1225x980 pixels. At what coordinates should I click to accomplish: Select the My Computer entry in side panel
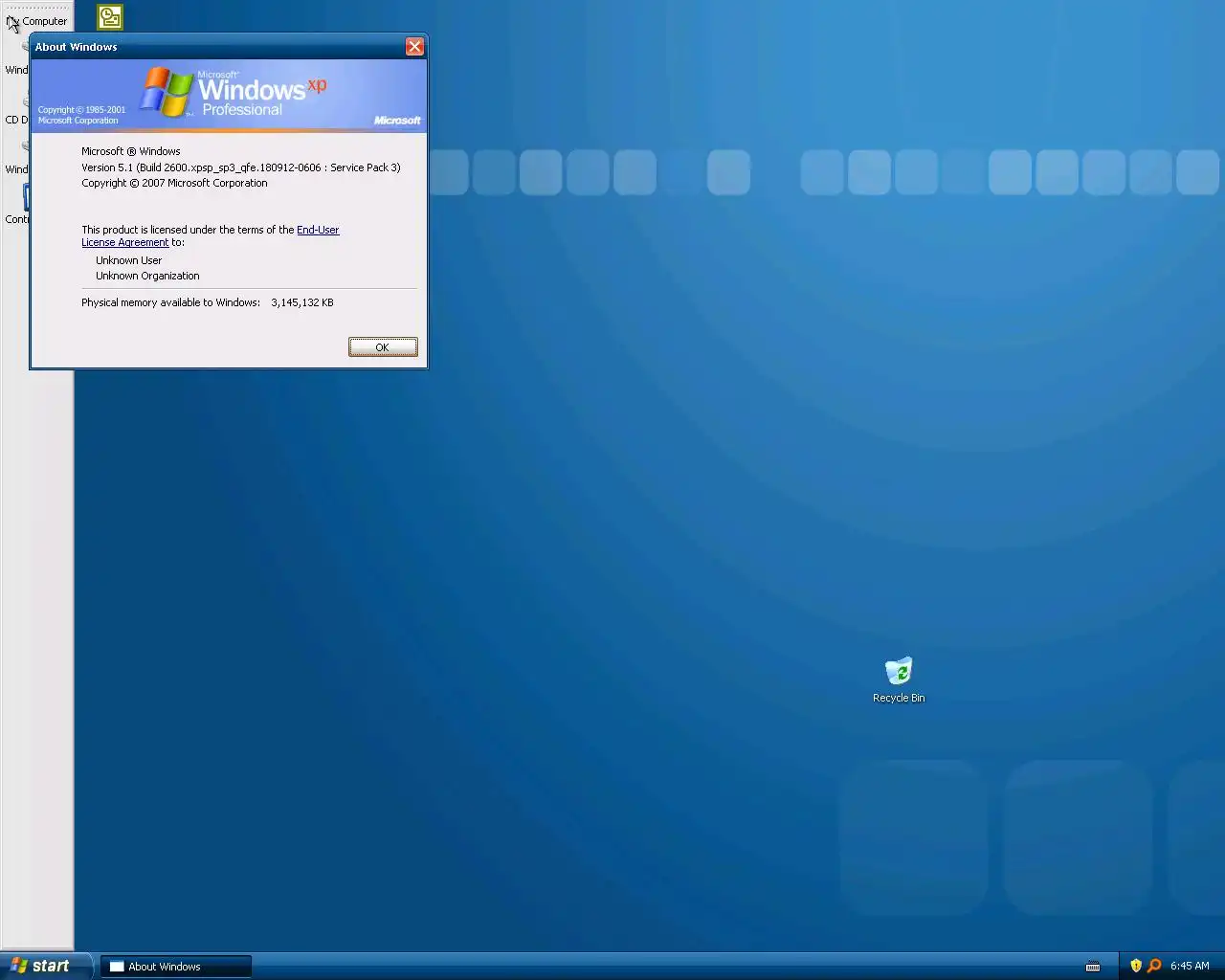36,21
